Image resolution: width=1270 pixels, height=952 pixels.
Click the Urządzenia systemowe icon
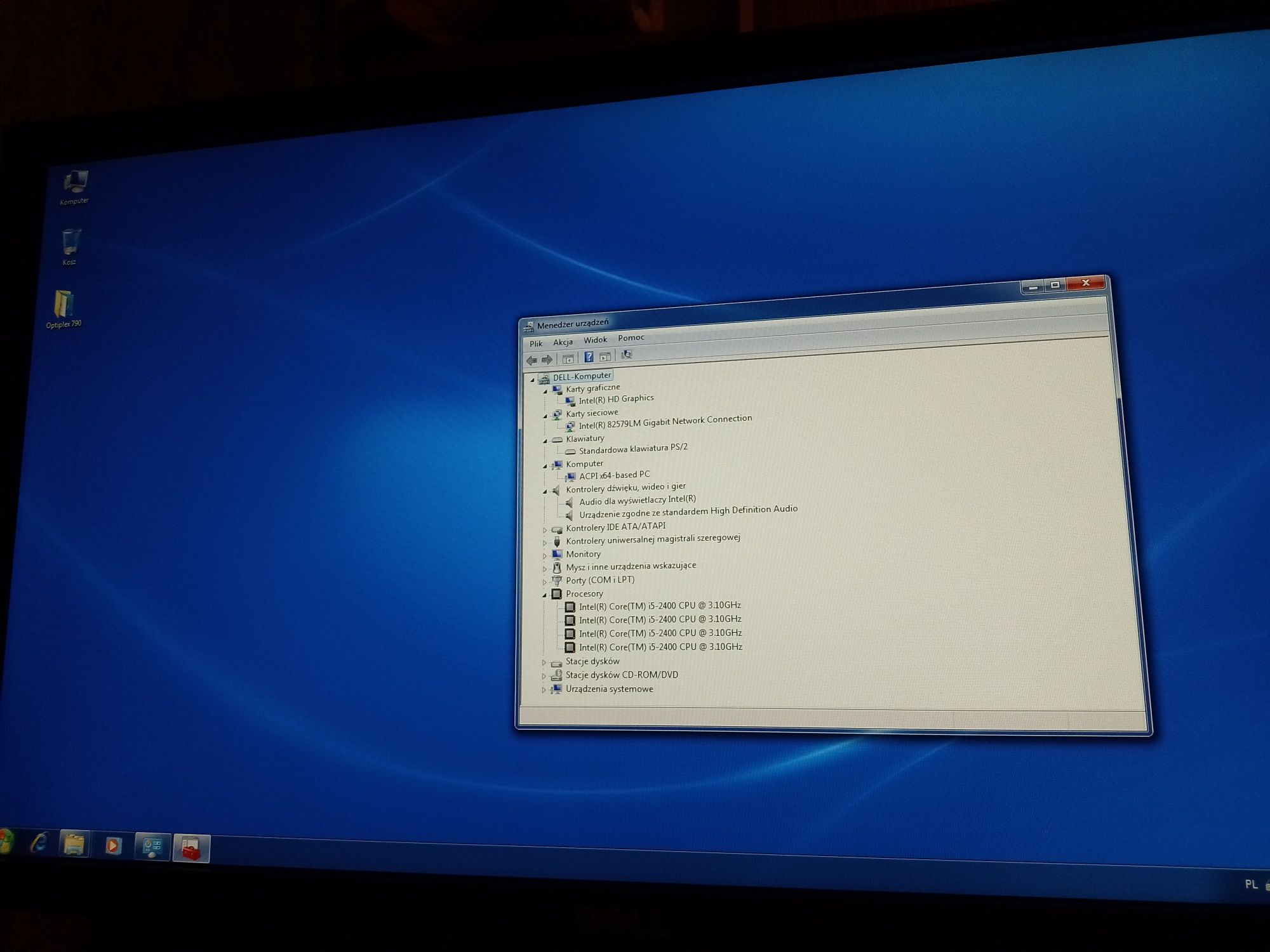(557, 689)
